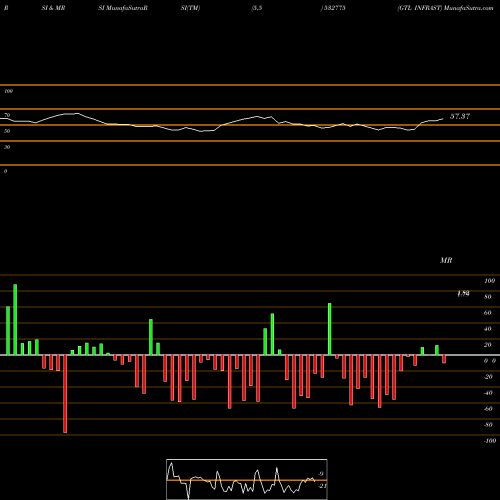Screen dimensions: 500x500
Task: Click the '-21' label in the mini chart
Action: [322, 486]
